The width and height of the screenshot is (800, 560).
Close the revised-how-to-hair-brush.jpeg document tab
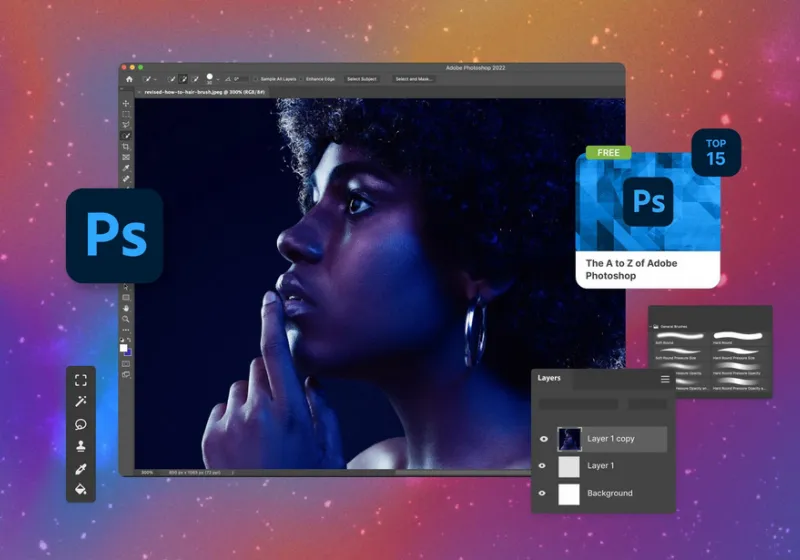click(139, 92)
